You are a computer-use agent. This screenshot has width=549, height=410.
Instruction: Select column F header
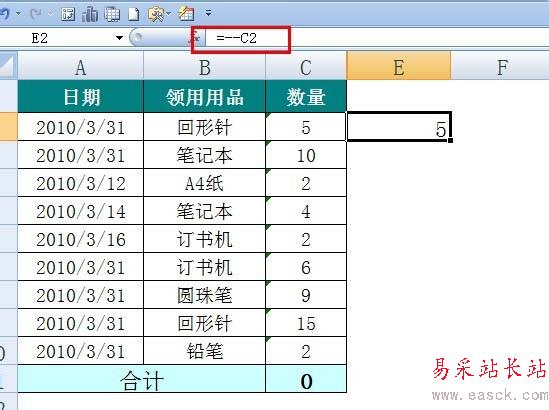[x=500, y=66]
